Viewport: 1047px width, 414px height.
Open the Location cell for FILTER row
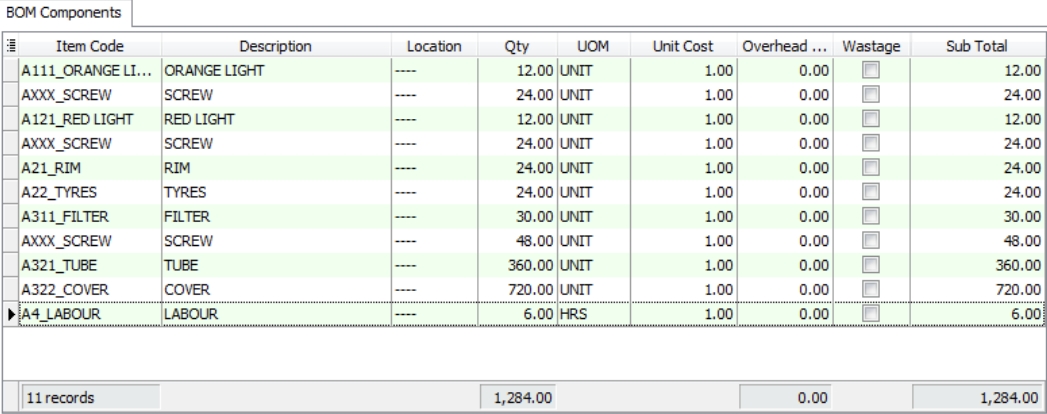coord(434,217)
